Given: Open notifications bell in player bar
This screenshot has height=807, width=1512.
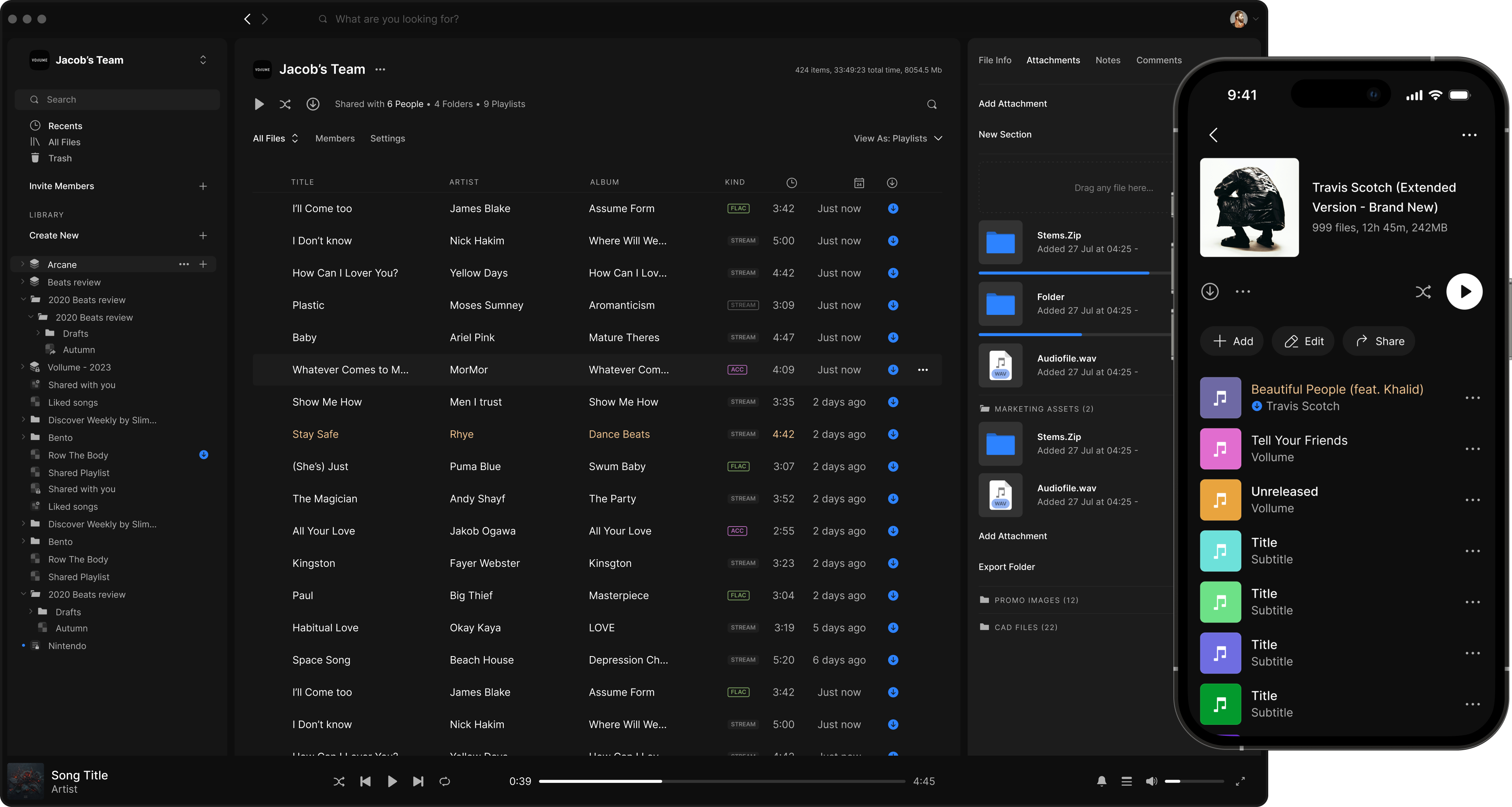Looking at the screenshot, I should click(1101, 781).
